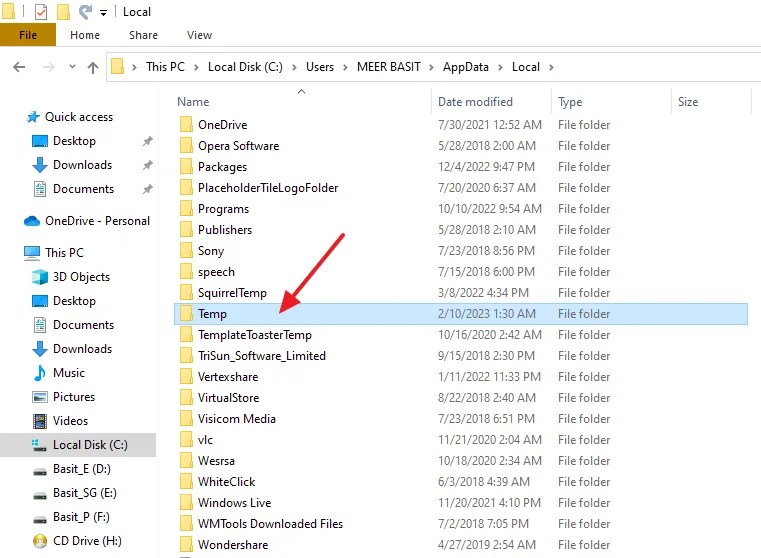Viewport: 761px width, 558px height.
Task: Select the vlc folder icon
Action: click(x=186, y=440)
